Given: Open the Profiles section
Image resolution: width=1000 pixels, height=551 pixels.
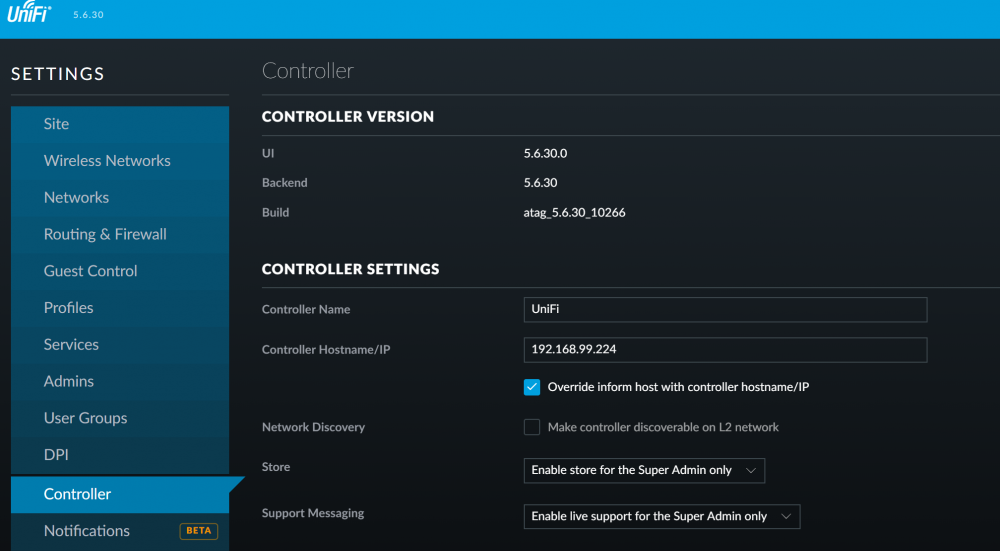Looking at the screenshot, I should coord(120,308).
